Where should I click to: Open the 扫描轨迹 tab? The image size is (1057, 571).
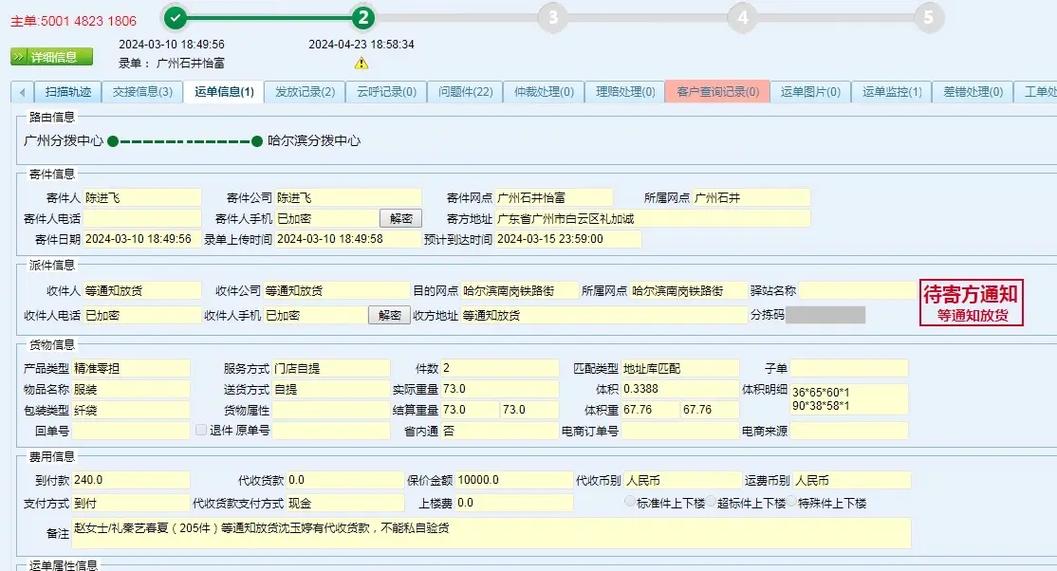pyautogui.click(x=68, y=92)
